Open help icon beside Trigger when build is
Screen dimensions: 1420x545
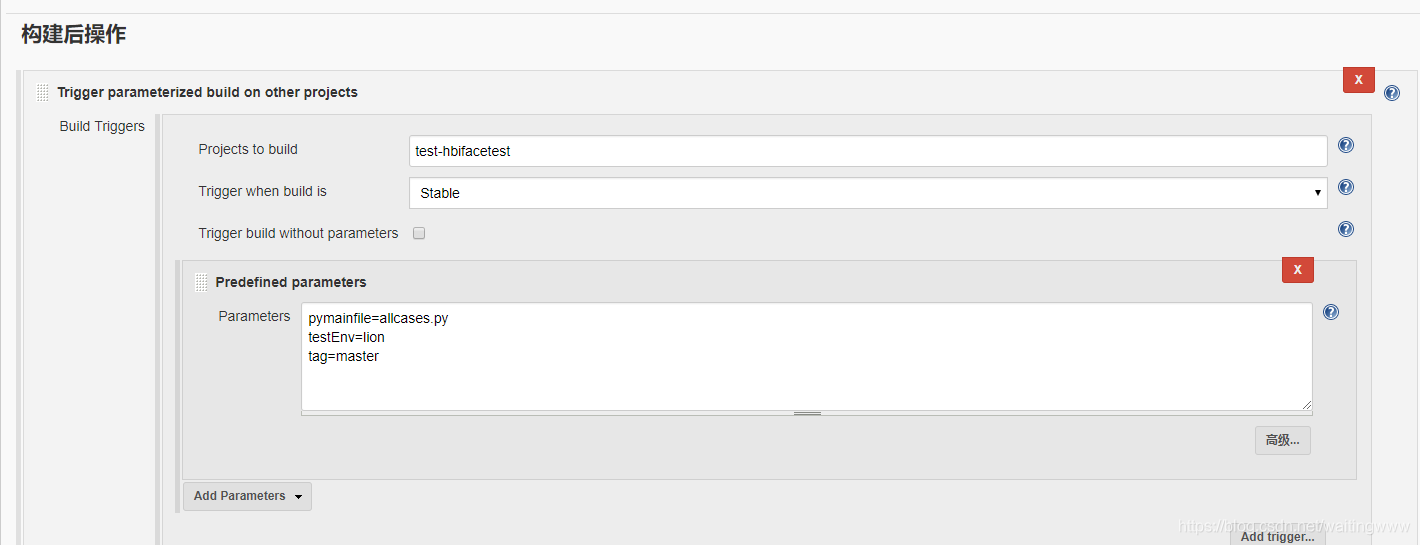[1345, 187]
